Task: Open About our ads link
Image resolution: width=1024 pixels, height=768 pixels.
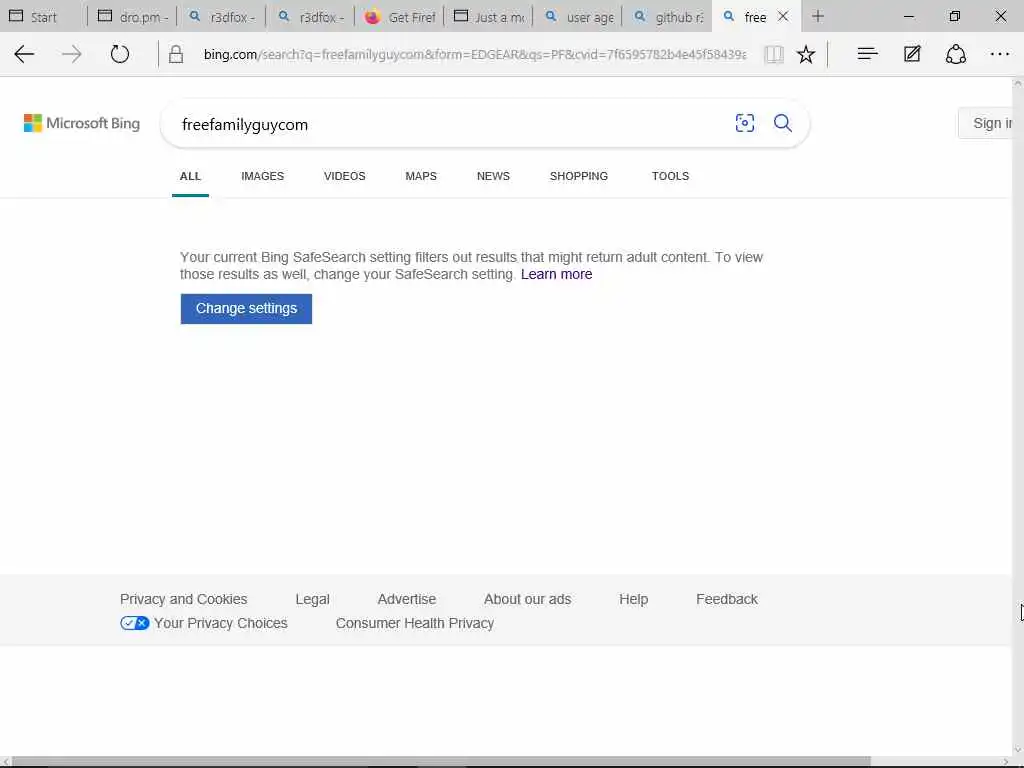Action: click(x=528, y=599)
